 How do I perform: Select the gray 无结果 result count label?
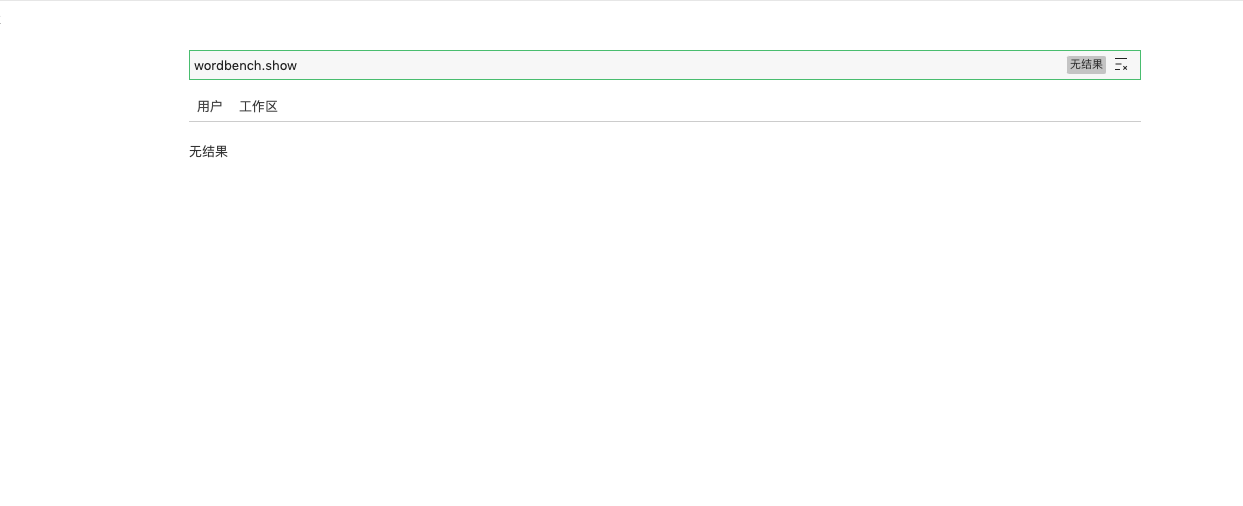(1086, 65)
